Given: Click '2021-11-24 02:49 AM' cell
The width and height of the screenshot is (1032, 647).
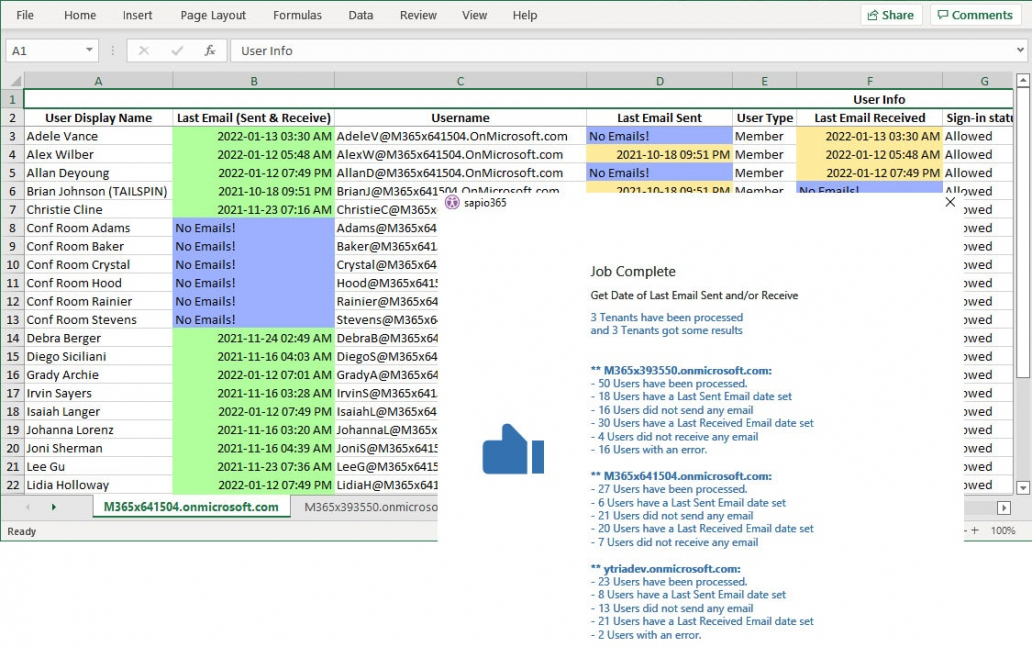Looking at the screenshot, I should [x=253, y=338].
